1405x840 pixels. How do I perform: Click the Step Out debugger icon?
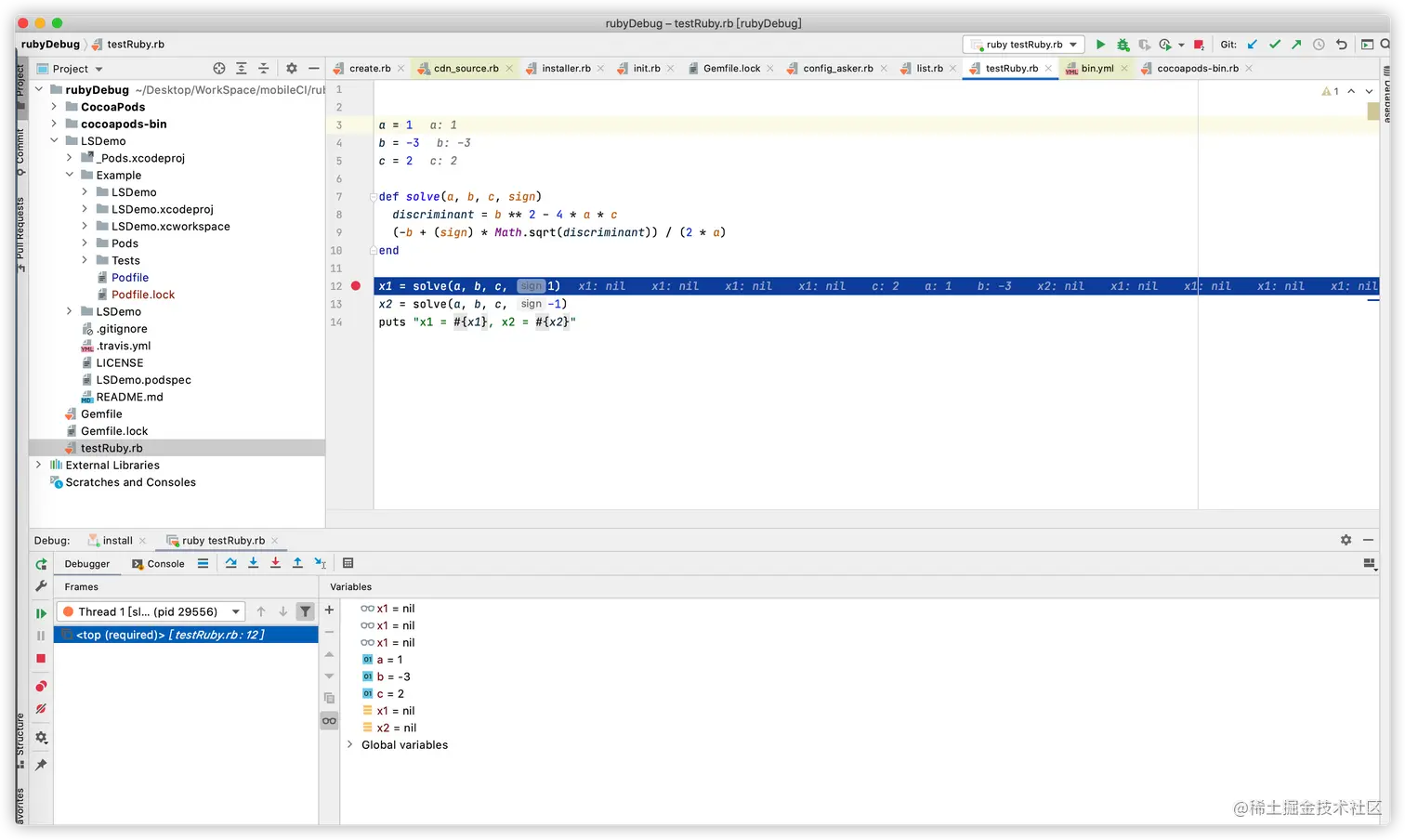pos(297,563)
